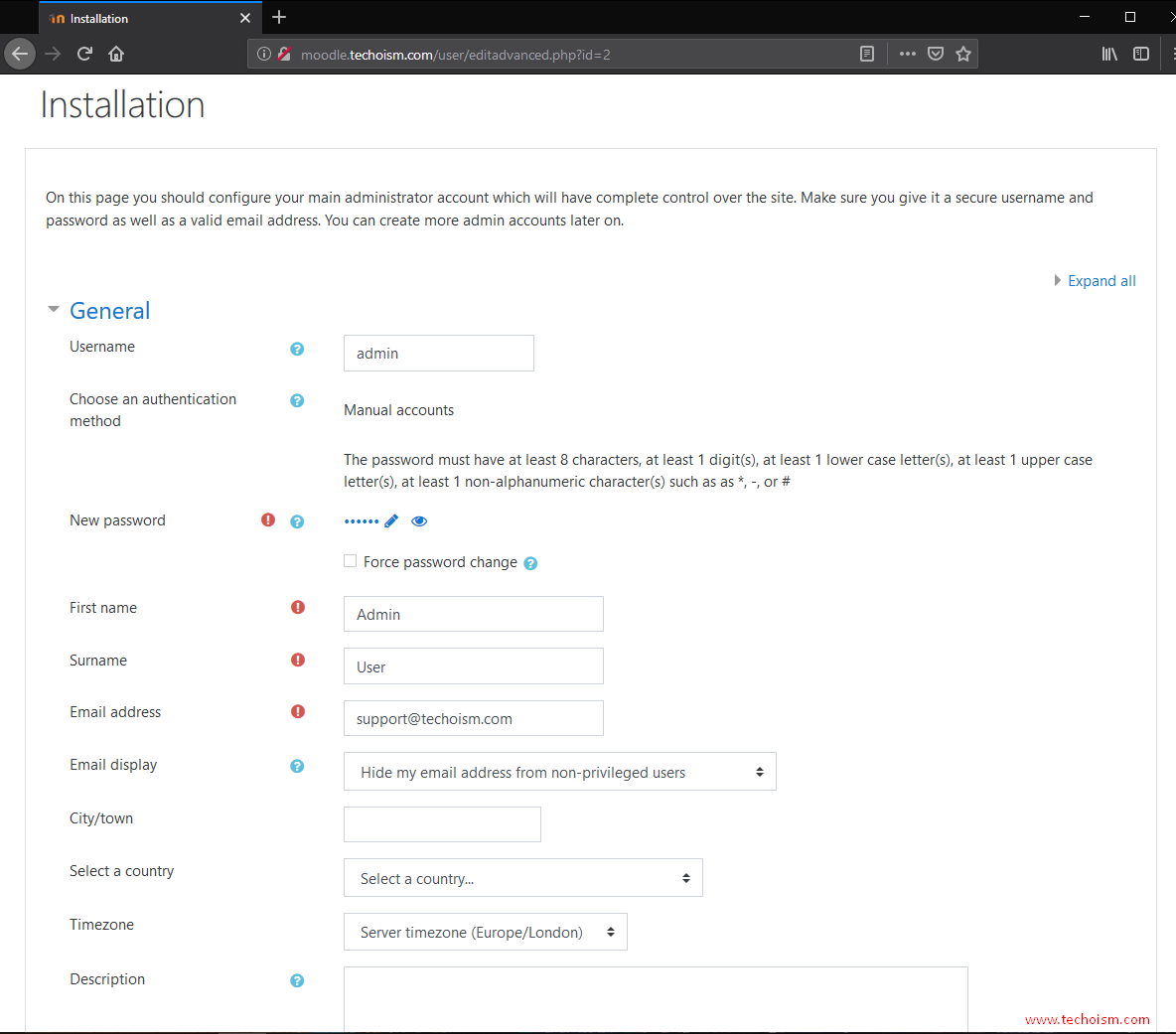Bookmark this page with star icon
The width and height of the screenshot is (1176, 1034).
pos(963,54)
